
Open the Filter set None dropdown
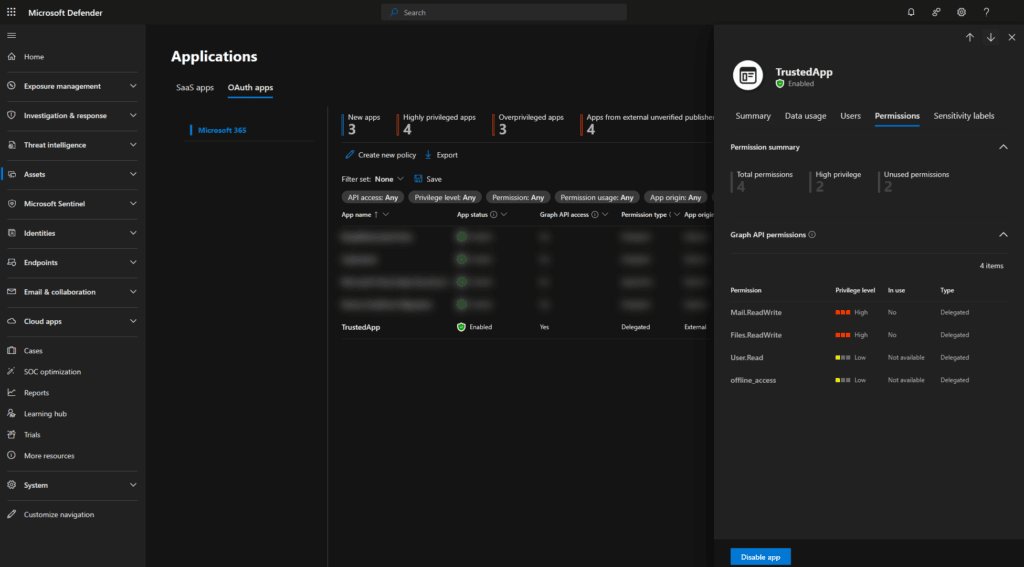pyautogui.click(x=389, y=179)
